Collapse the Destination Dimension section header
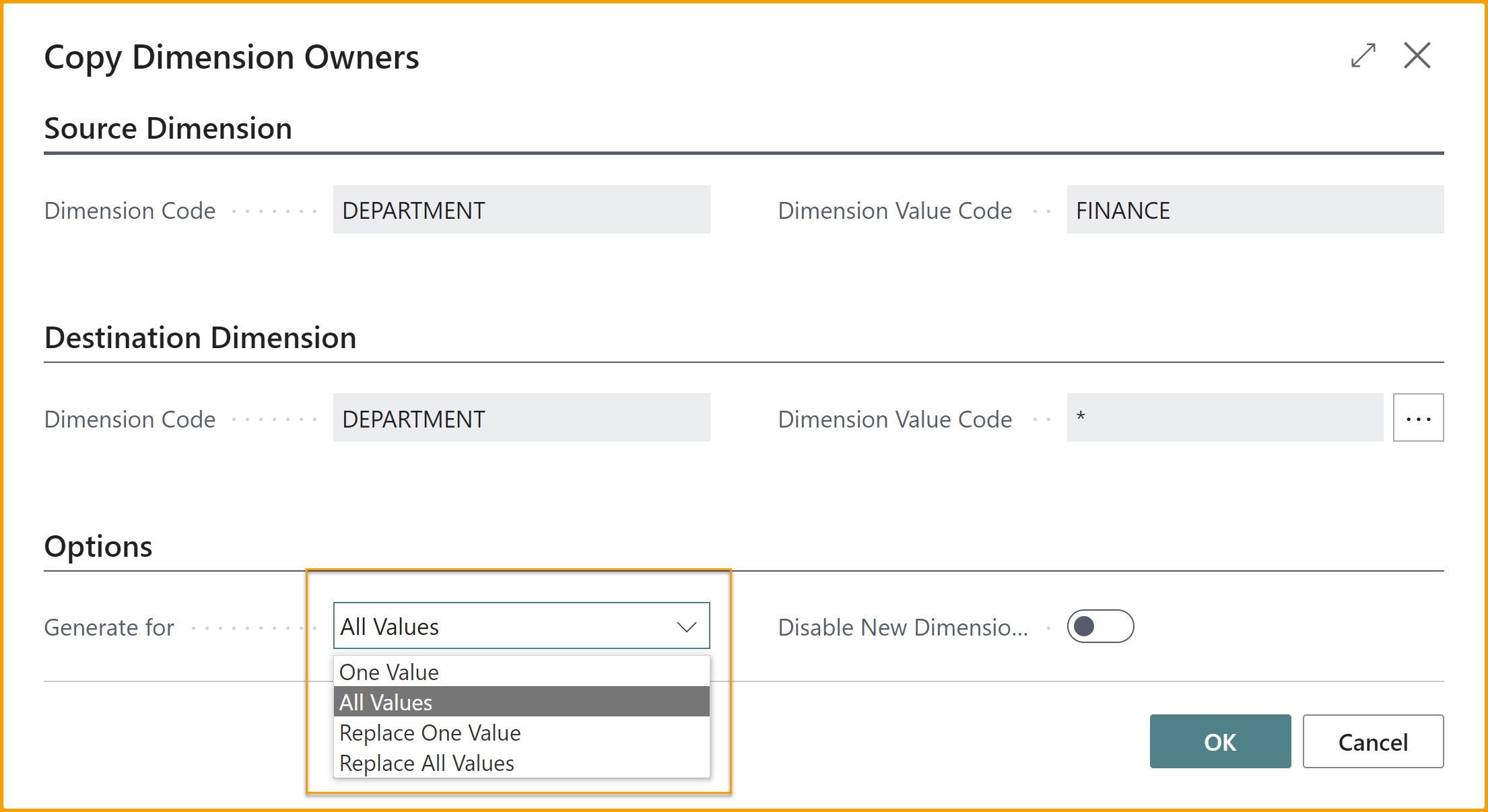The width and height of the screenshot is (1488, 812). click(x=200, y=337)
